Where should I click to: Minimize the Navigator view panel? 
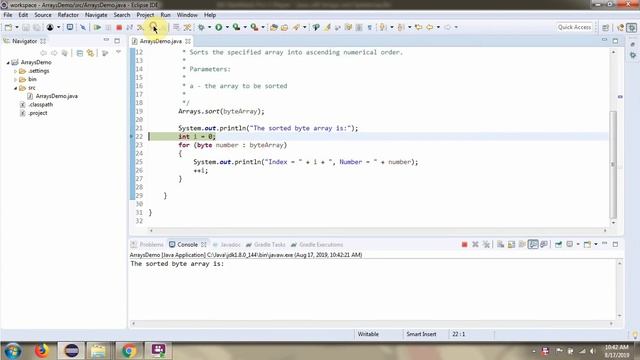(106, 40)
